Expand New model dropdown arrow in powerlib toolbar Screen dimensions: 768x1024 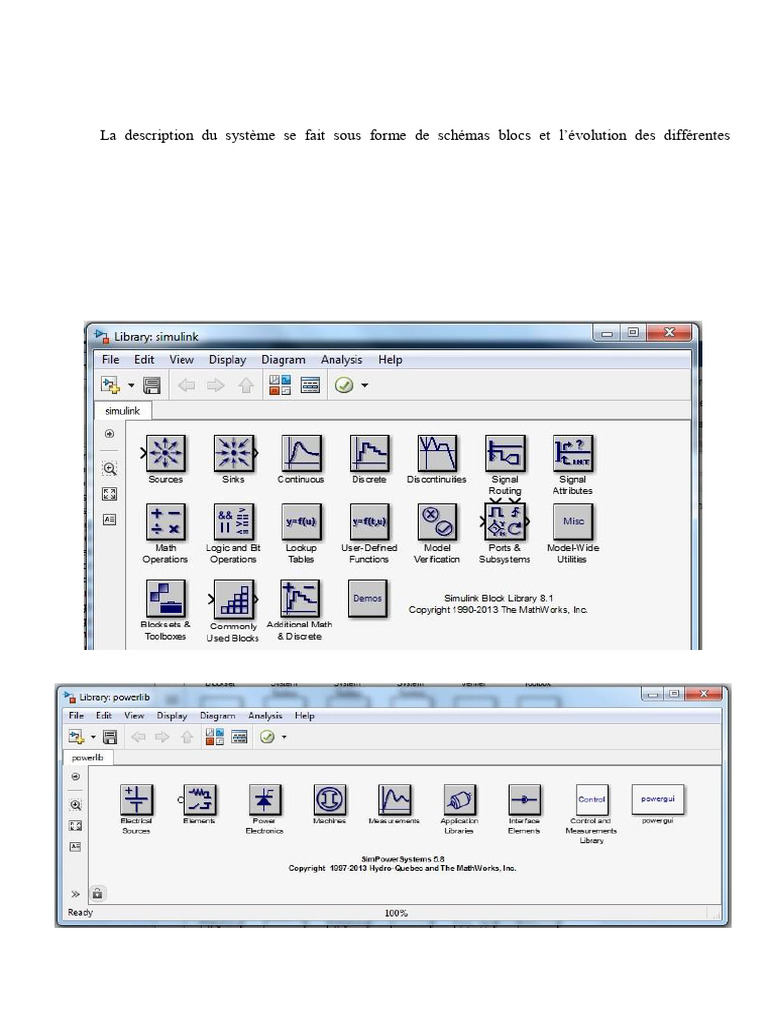(x=93, y=737)
